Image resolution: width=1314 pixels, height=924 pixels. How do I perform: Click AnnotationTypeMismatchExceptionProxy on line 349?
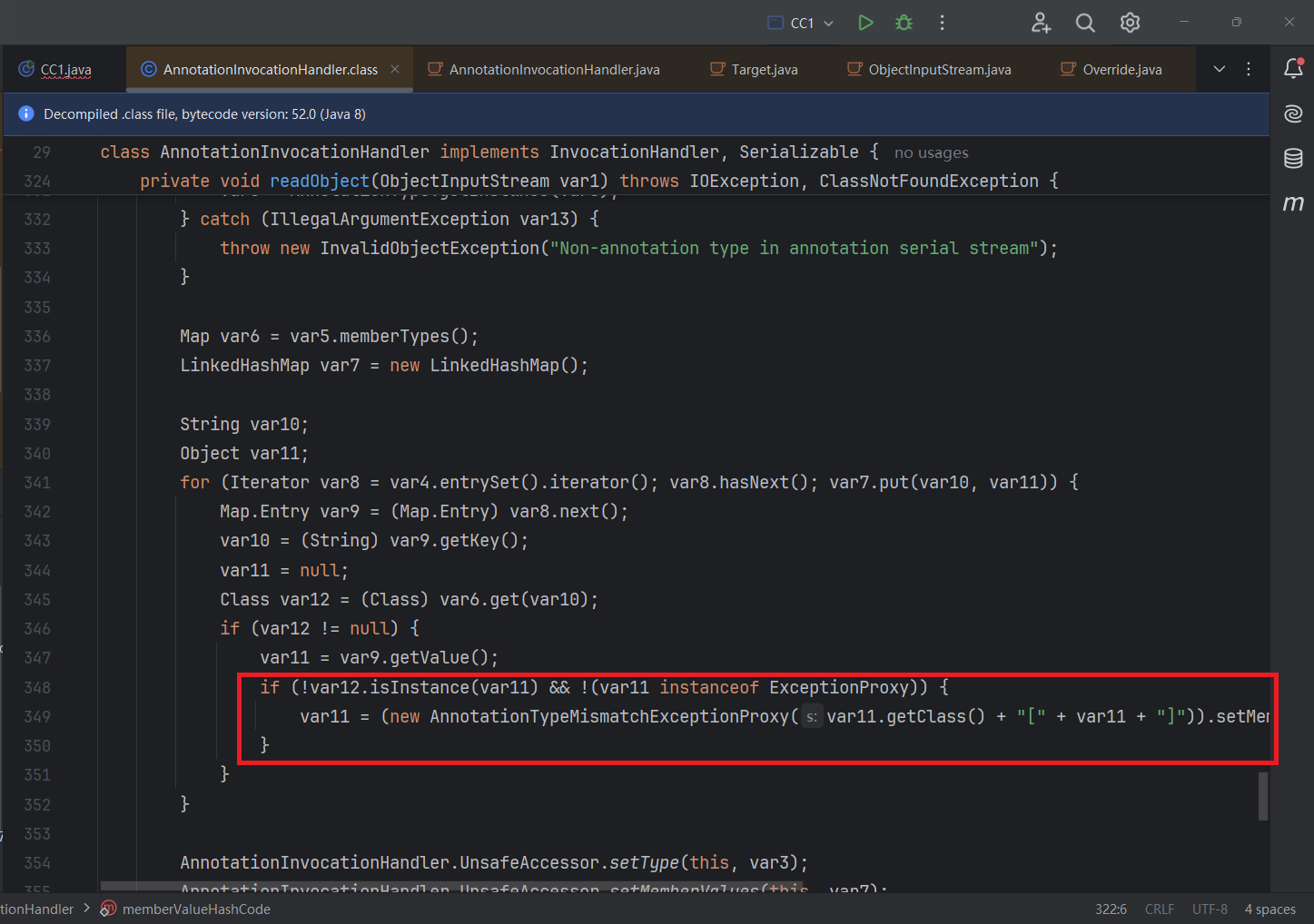[x=609, y=716]
